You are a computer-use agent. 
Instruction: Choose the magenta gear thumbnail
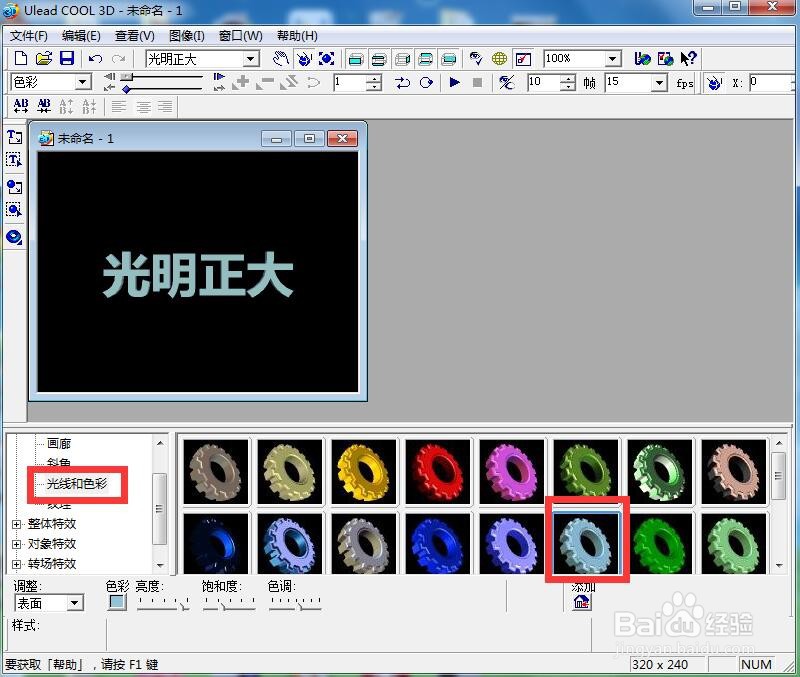[511, 471]
